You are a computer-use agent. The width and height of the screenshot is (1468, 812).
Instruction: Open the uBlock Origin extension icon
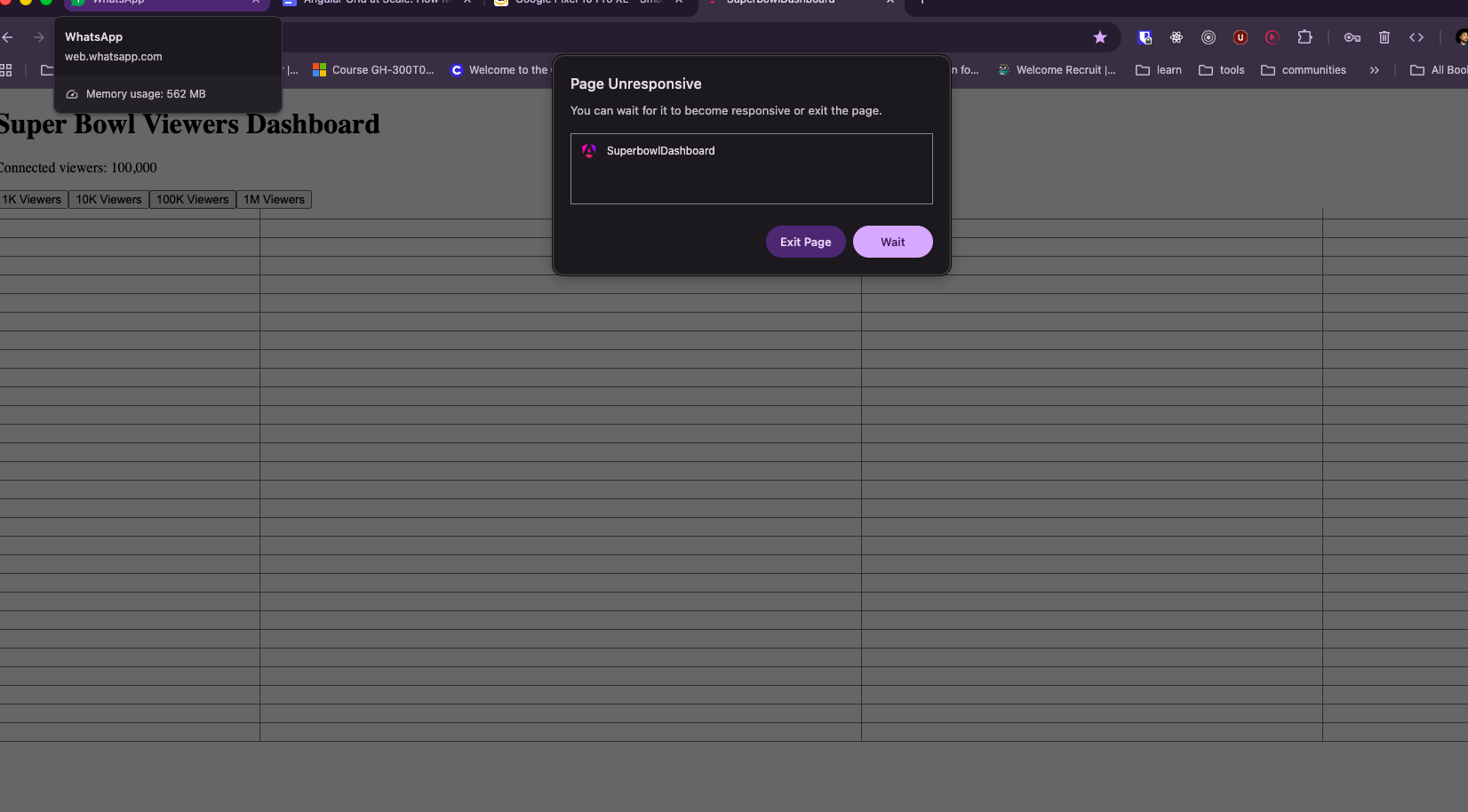click(1241, 37)
